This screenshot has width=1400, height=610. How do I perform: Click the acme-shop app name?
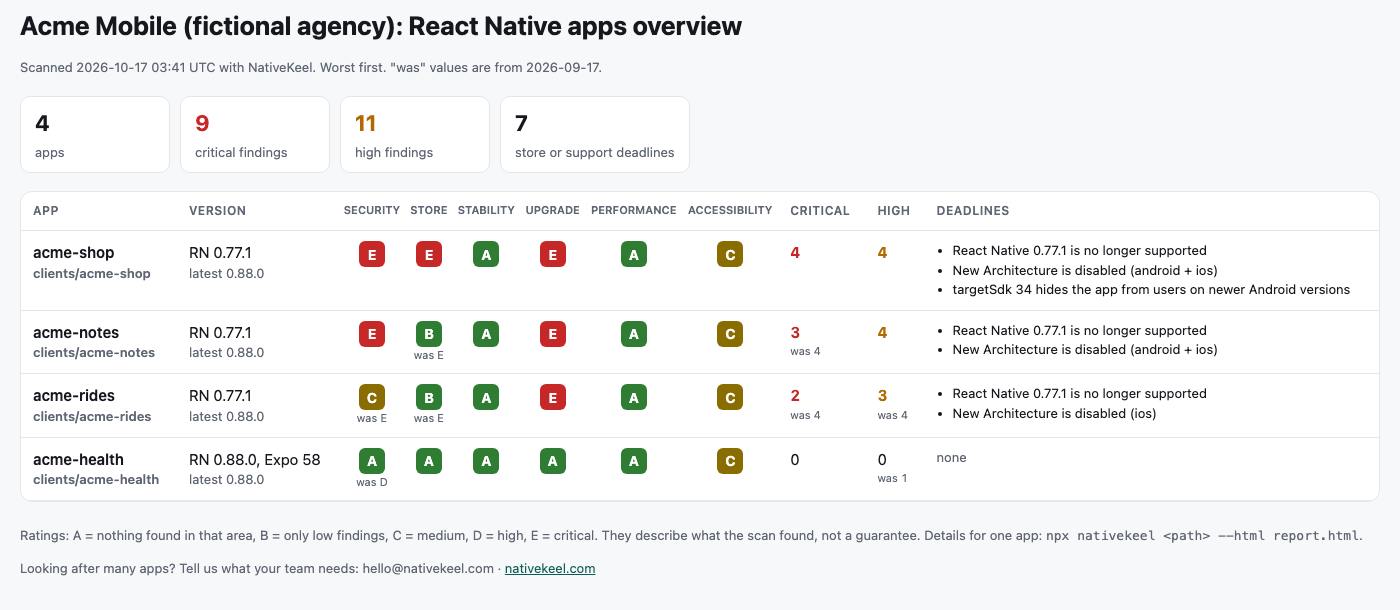(74, 253)
